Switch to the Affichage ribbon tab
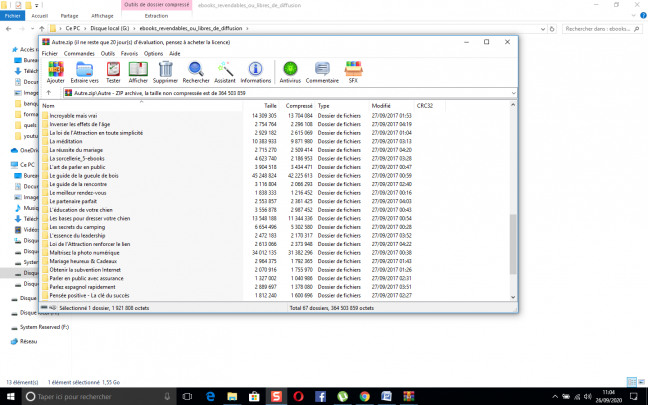Screen dimensions: 648x405 click(102, 16)
